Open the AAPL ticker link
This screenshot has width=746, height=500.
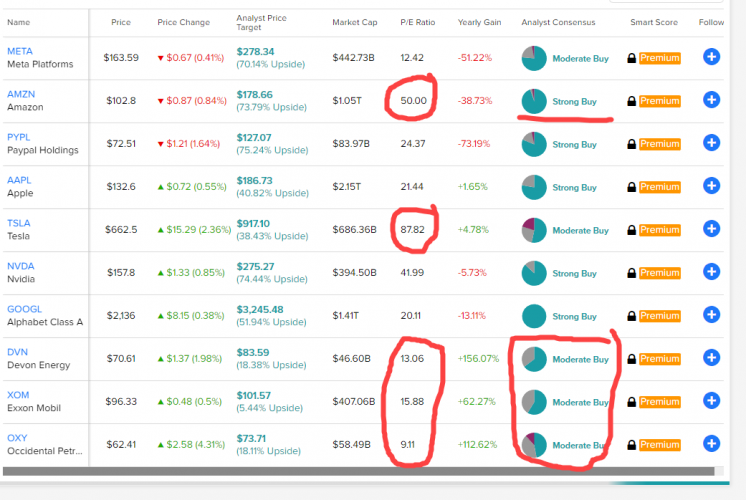(x=19, y=180)
